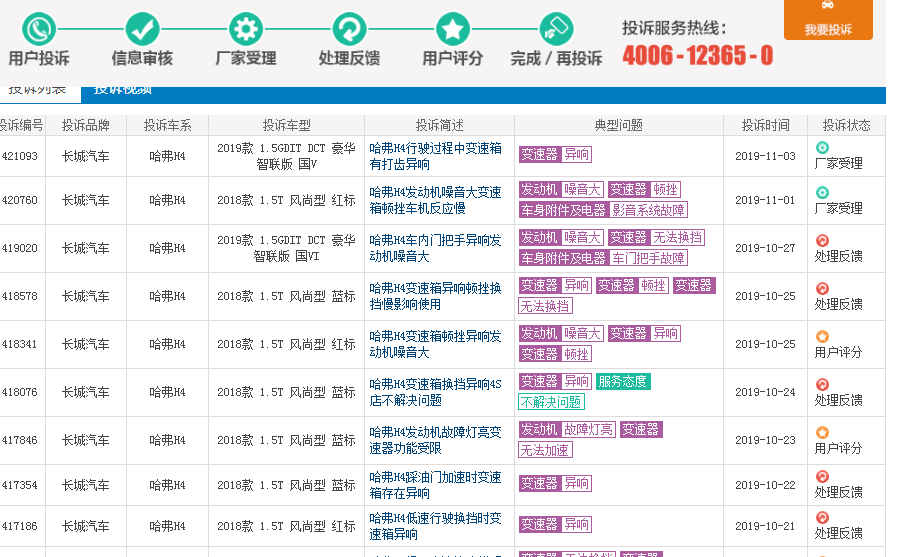
Task: Open complaint 哈弗H4踩油门加速时变速箱存在异响
Action: (435, 485)
